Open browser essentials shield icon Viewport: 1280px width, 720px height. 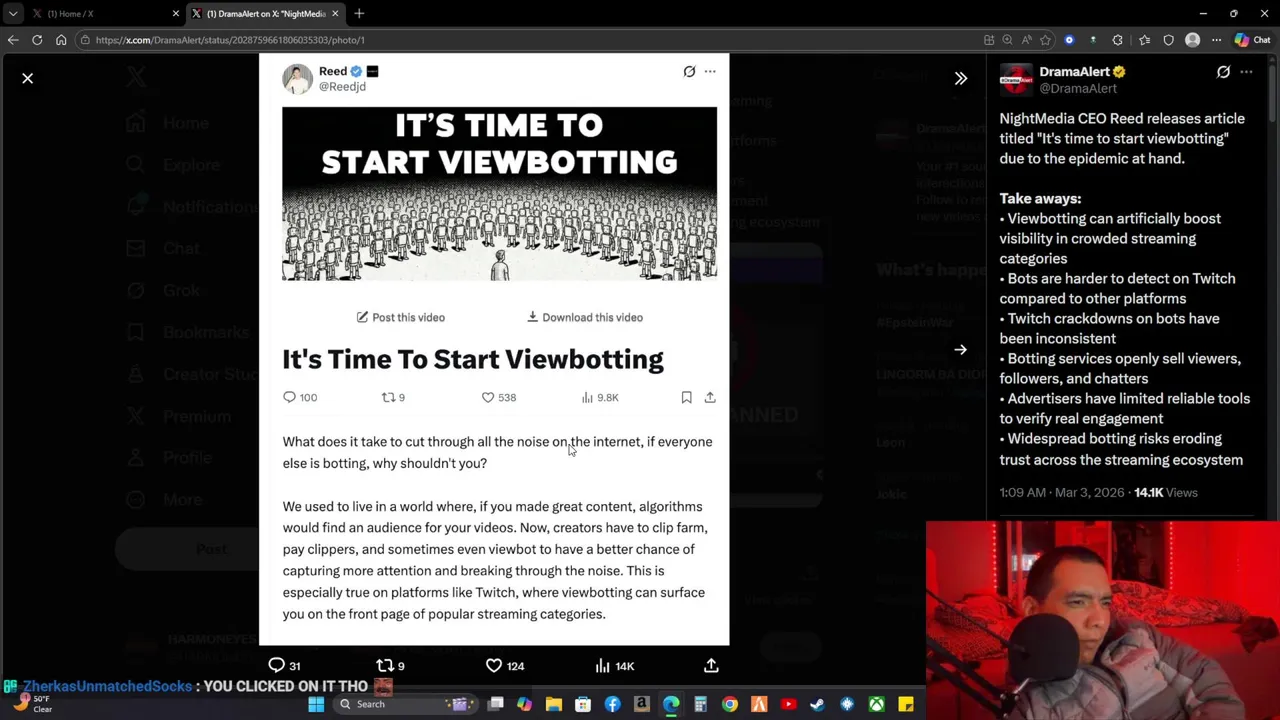point(1168,40)
